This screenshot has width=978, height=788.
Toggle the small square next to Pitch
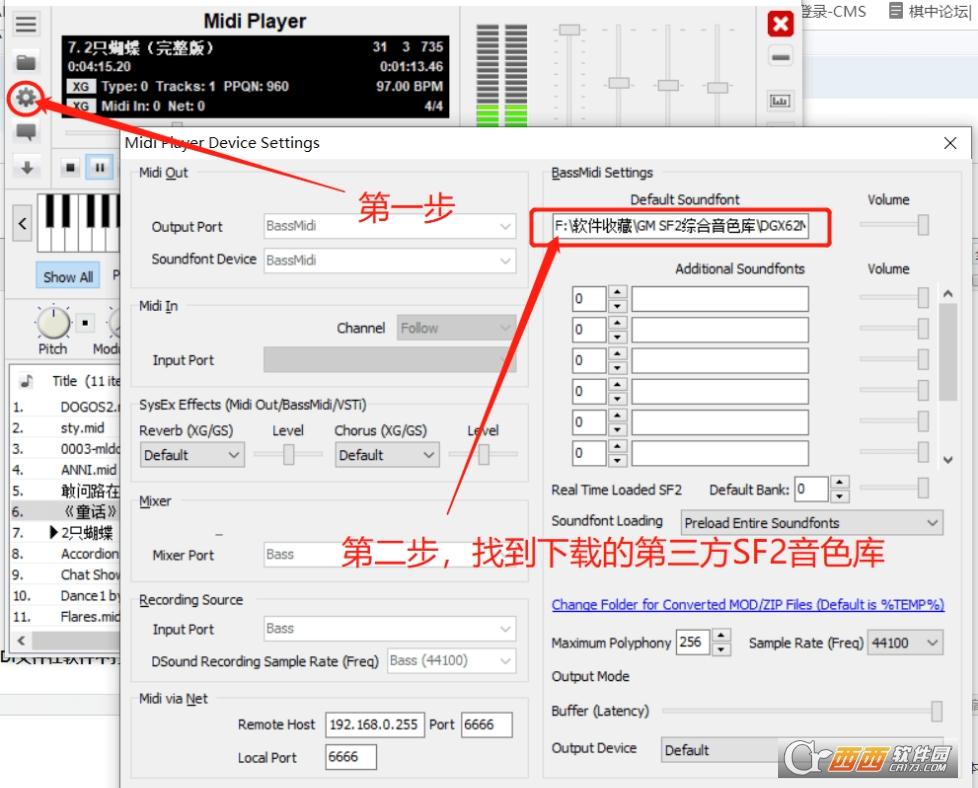pyautogui.click(x=85, y=323)
